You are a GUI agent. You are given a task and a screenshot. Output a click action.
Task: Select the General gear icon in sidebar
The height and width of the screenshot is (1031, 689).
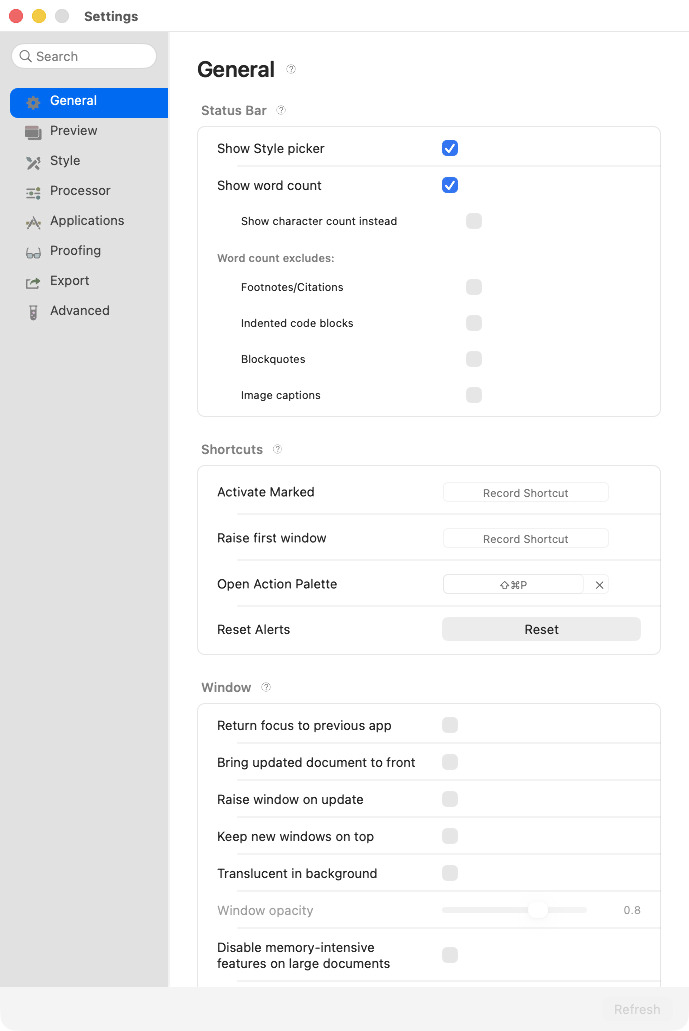click(33, 102)
